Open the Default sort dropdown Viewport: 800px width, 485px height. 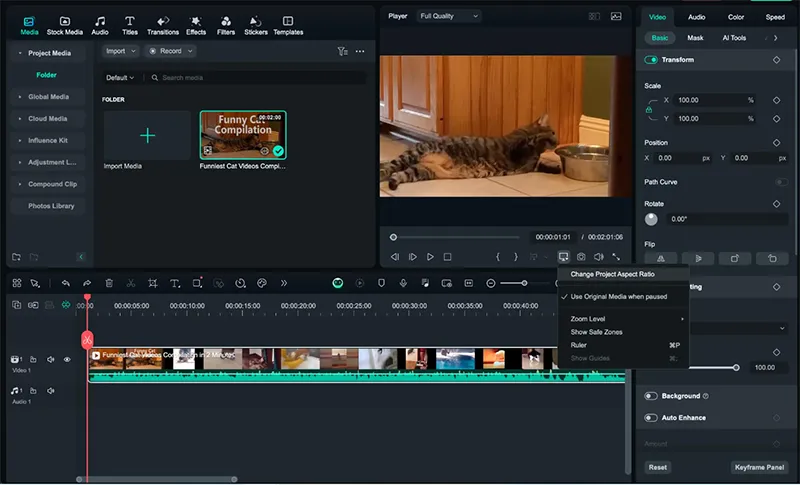(120, 78)
